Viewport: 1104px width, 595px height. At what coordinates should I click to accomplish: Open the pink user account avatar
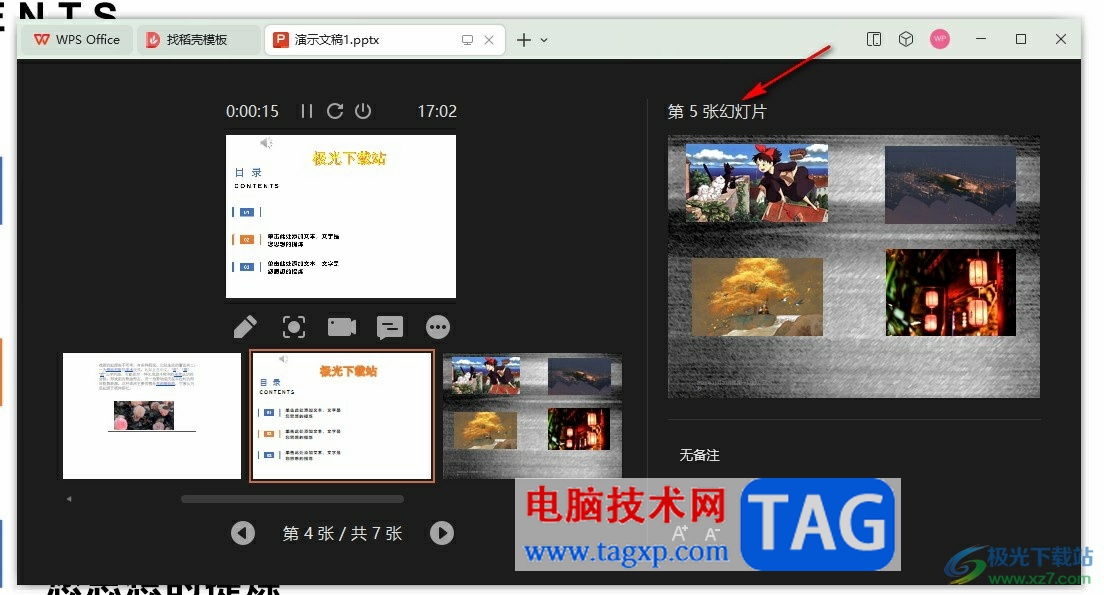[x=940, y=39]
